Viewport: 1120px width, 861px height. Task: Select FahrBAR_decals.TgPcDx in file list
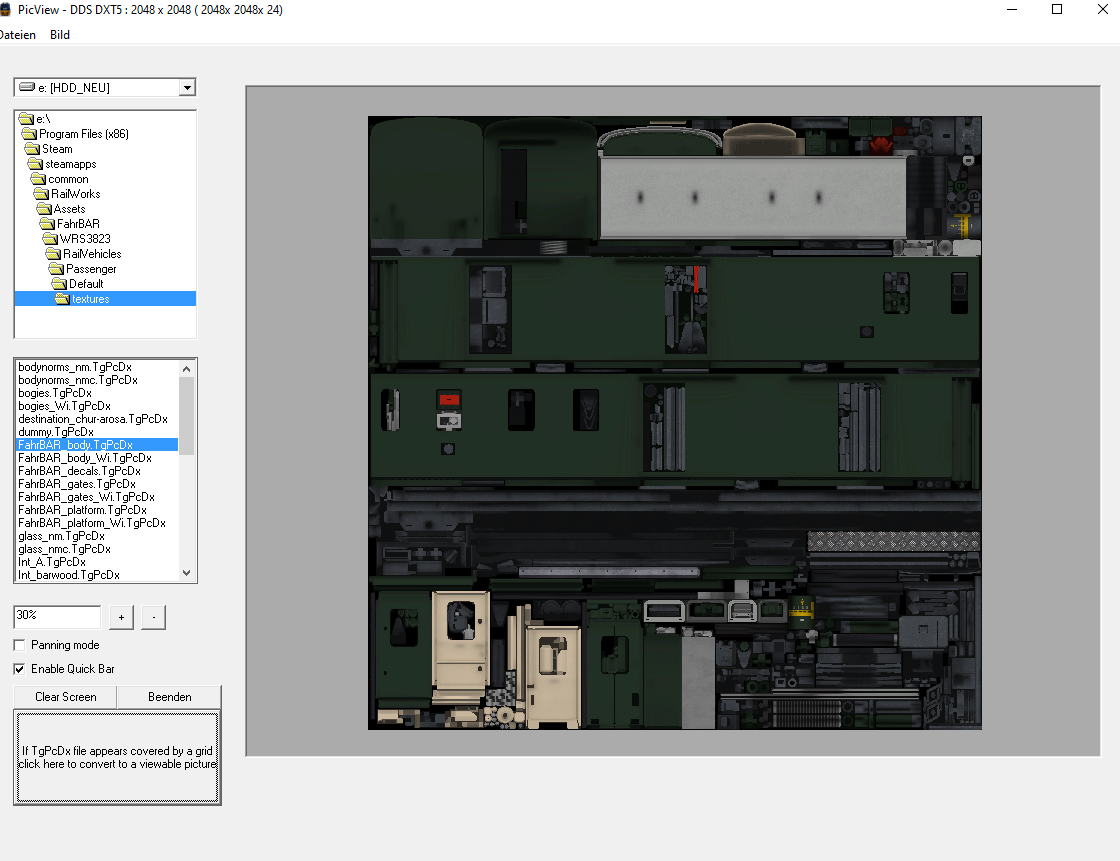point(79,471)
